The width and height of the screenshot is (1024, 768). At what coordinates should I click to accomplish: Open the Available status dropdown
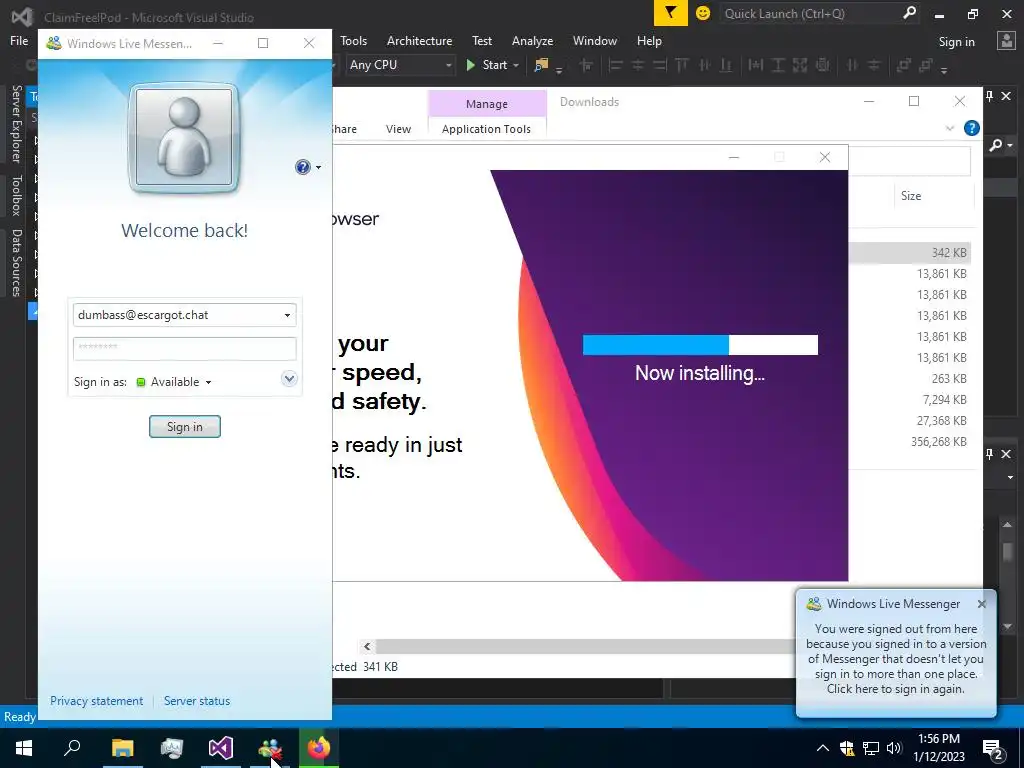coord(174,382)
